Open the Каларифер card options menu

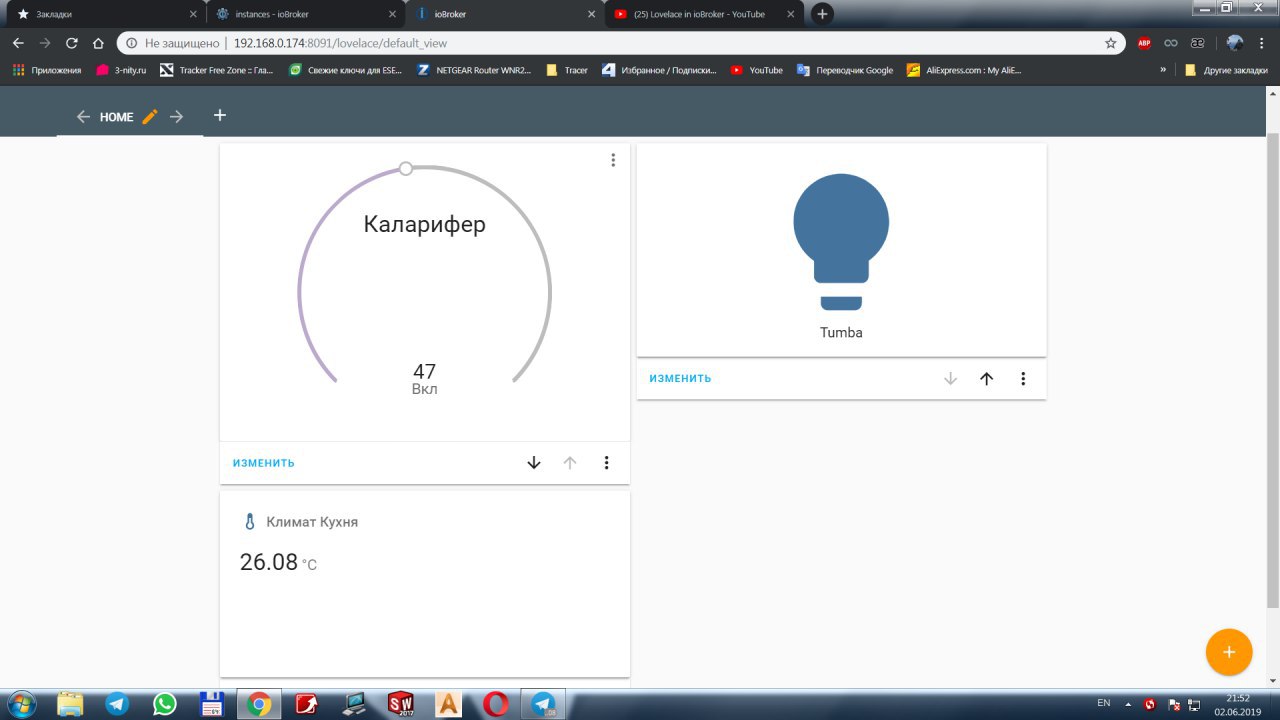[606, 463]
